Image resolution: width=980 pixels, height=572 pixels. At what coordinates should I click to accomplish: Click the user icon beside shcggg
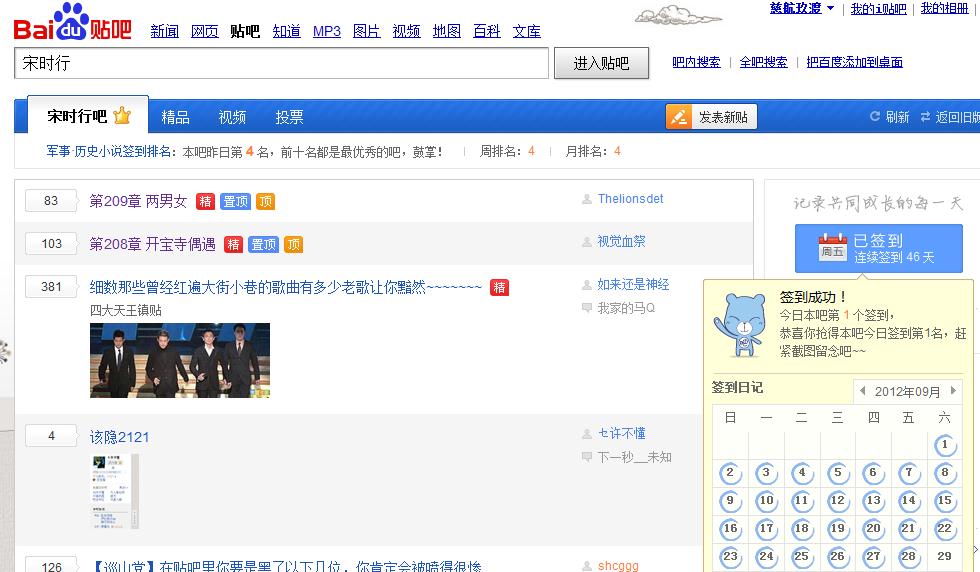(x=587, y=566)
